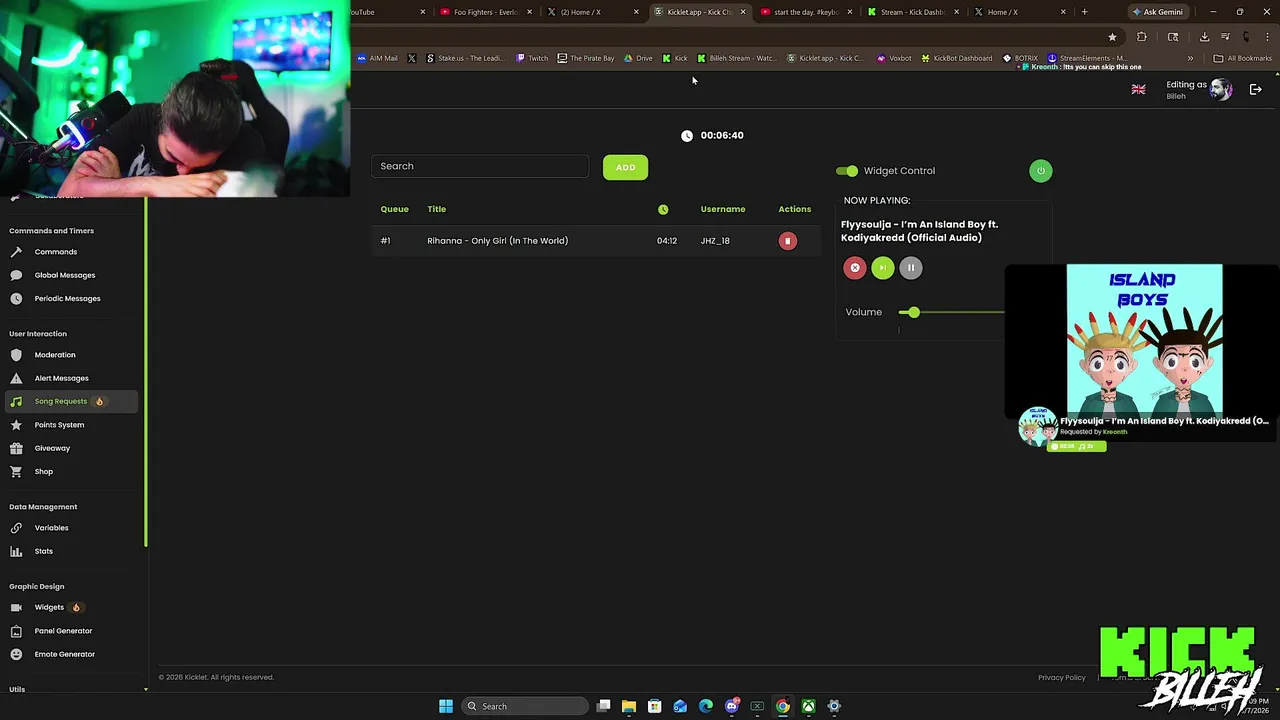Click the song Search input field
The height and width of the screenshot is (720, 1280).
[480, 166]
